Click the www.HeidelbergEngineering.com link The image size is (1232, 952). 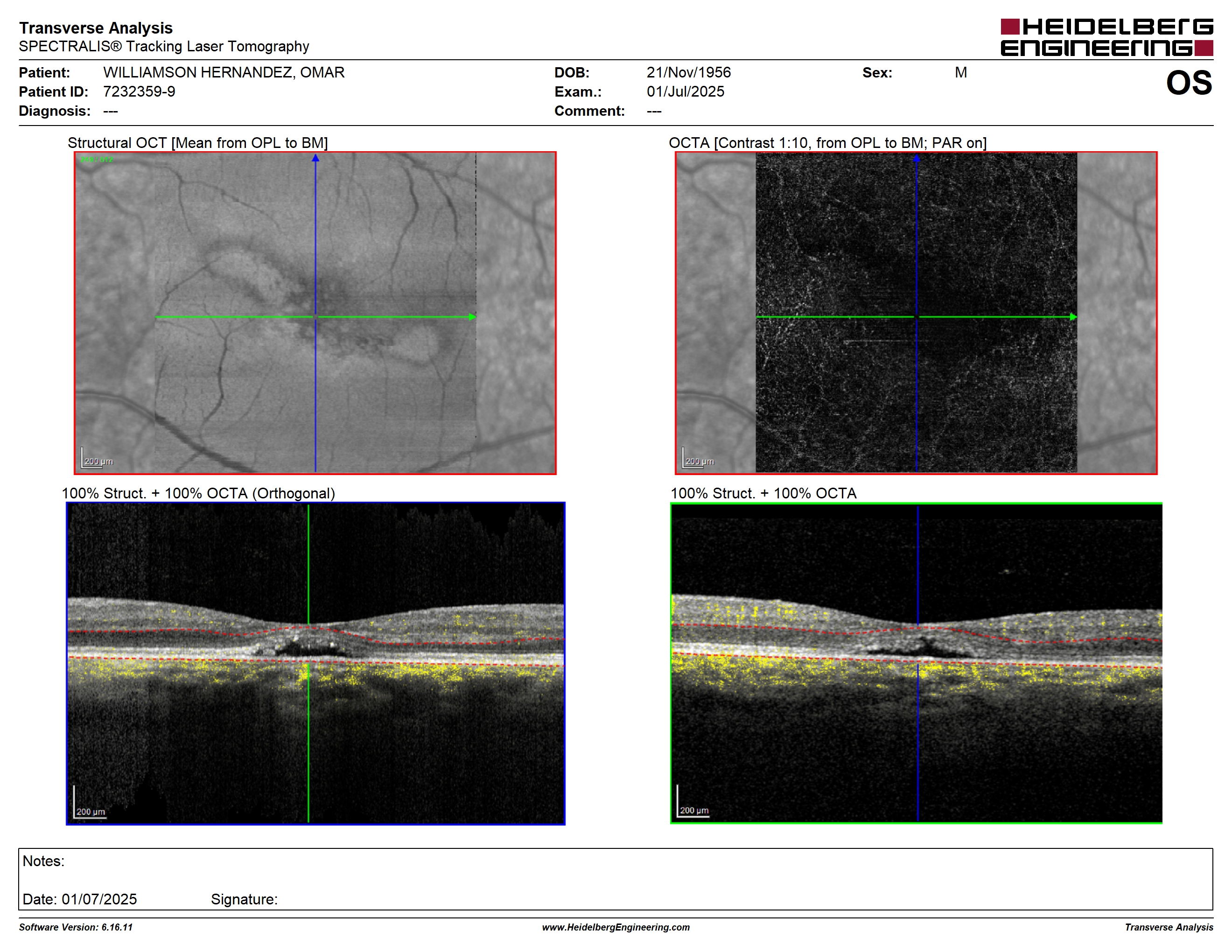(x=616, y=927)
